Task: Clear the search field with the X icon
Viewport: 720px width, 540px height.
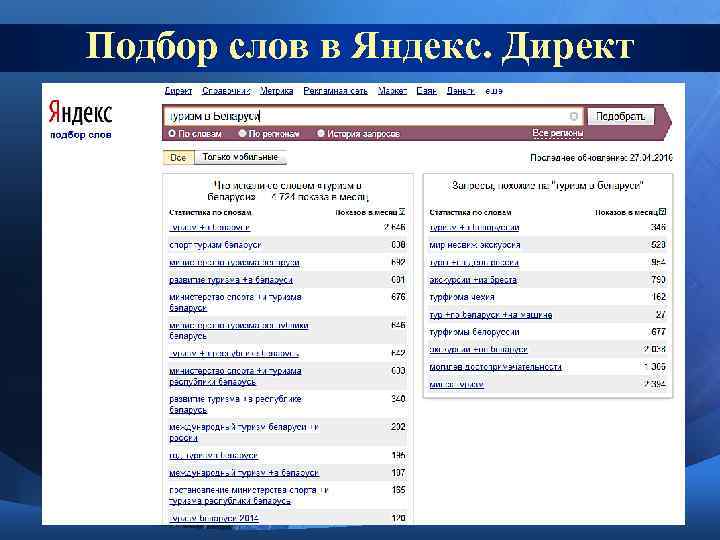Action: pyautogui.click(x=573, y=116)
